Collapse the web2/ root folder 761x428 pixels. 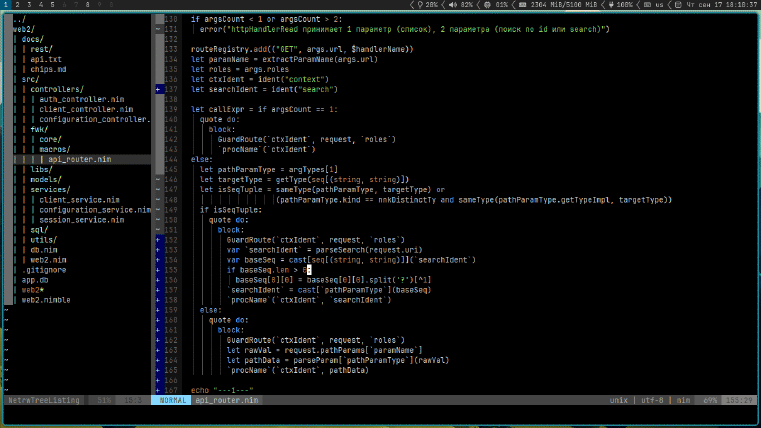click(x=24, y=29)
